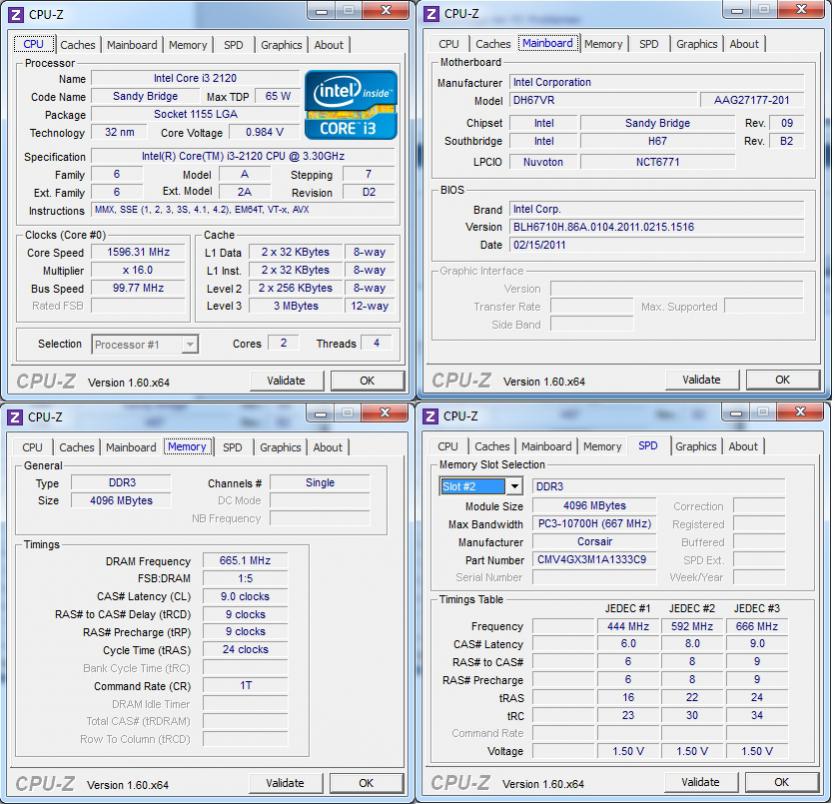Switch to CPU tab in the SPD window
Screen dimensions: 835x804
point(448,446)
